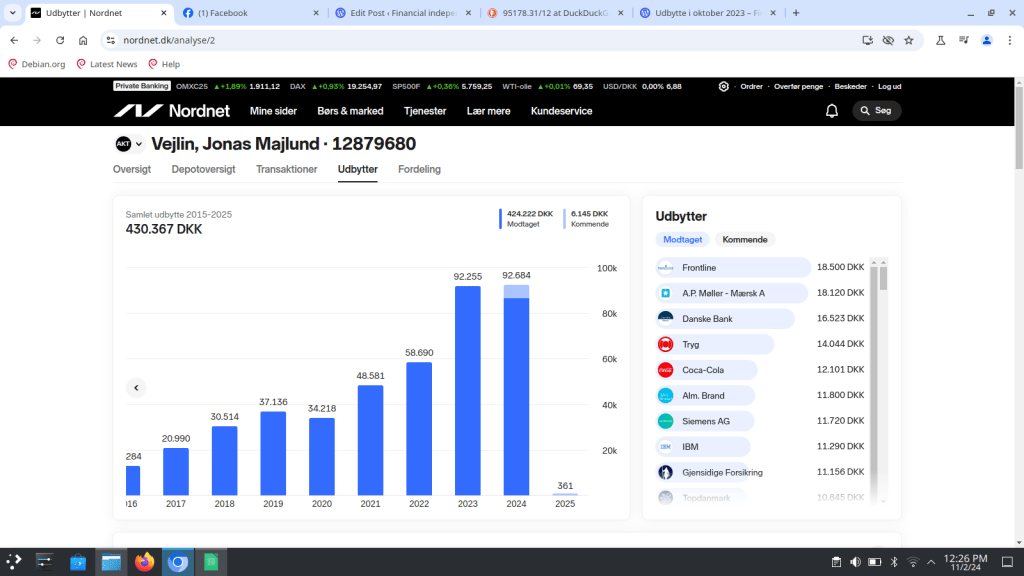Show Modtaget dividends list

(x=683, y=240)
